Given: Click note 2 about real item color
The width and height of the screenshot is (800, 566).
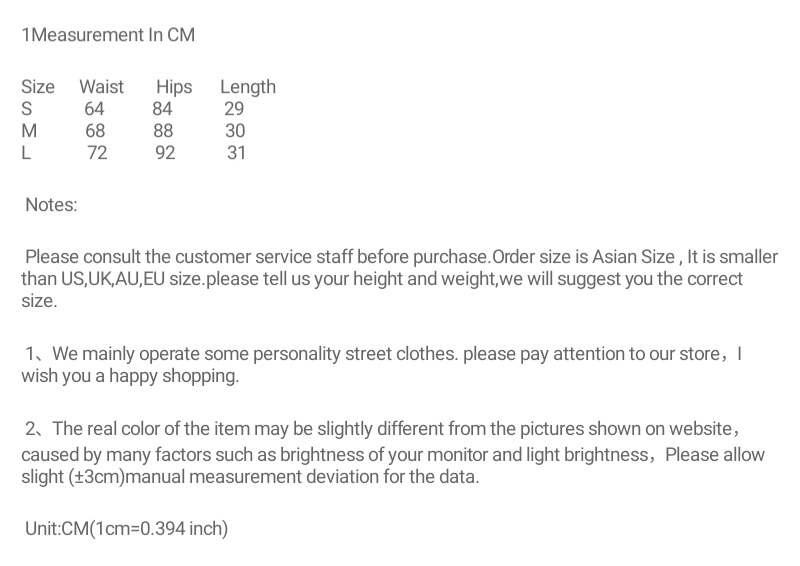Looking at the screenshot, I should pos(380,429).
